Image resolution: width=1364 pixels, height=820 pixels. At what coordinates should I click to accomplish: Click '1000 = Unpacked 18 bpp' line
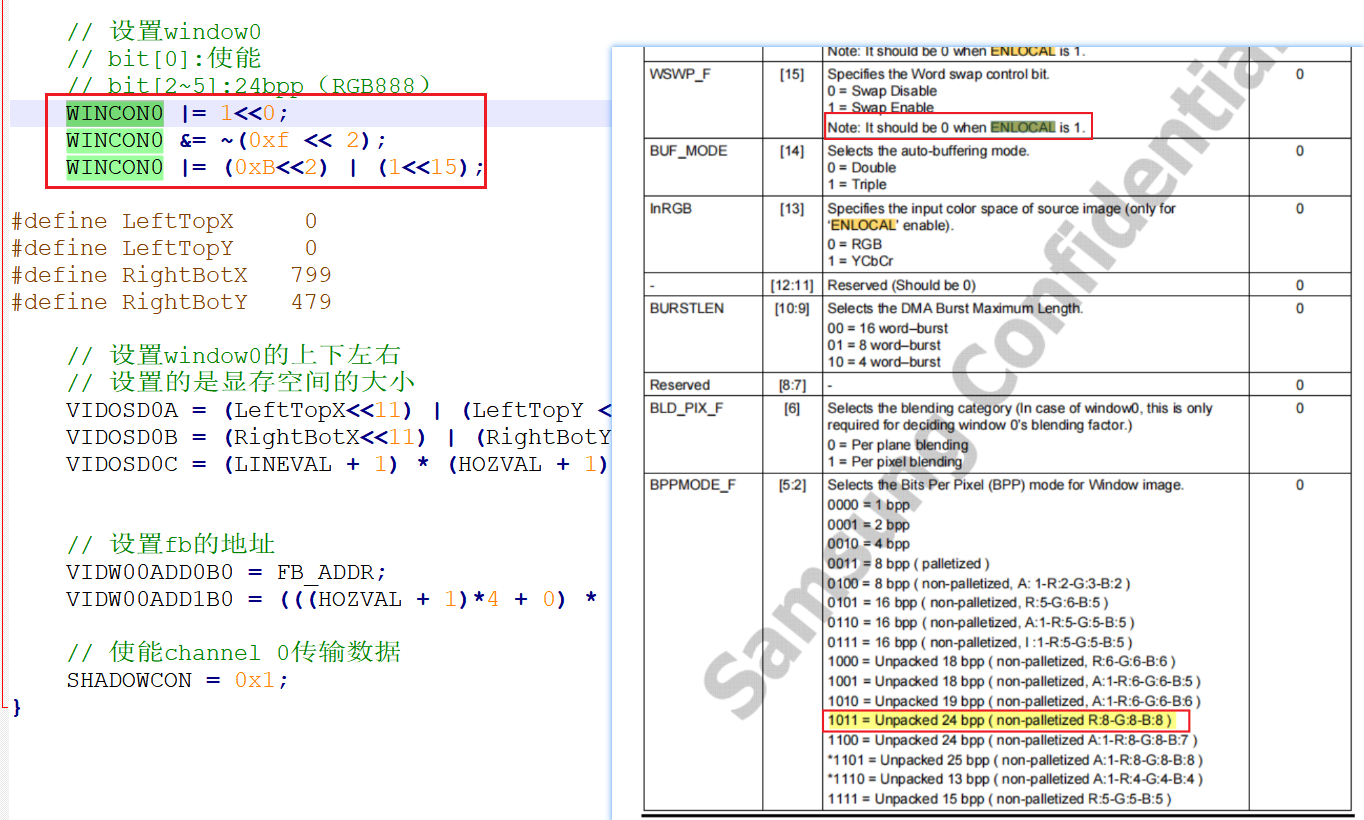1001,662
